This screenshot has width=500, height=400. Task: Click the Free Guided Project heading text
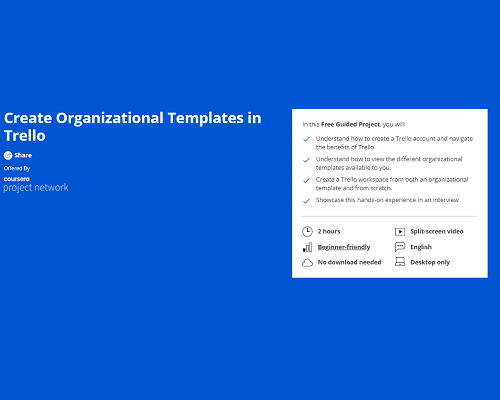pos(350,124)
